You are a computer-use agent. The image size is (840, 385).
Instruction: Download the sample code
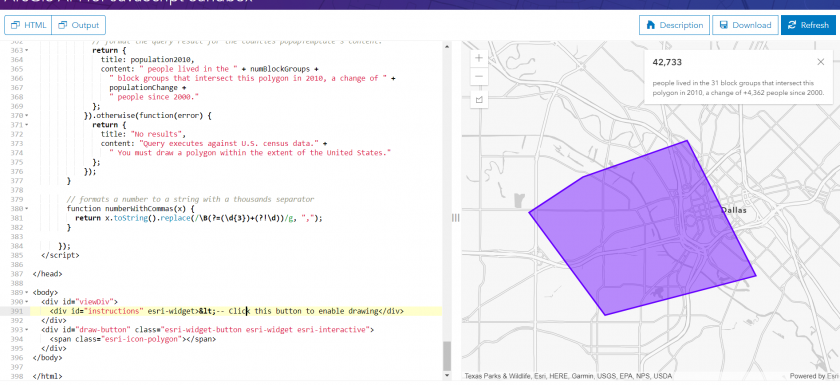[745, 25]
